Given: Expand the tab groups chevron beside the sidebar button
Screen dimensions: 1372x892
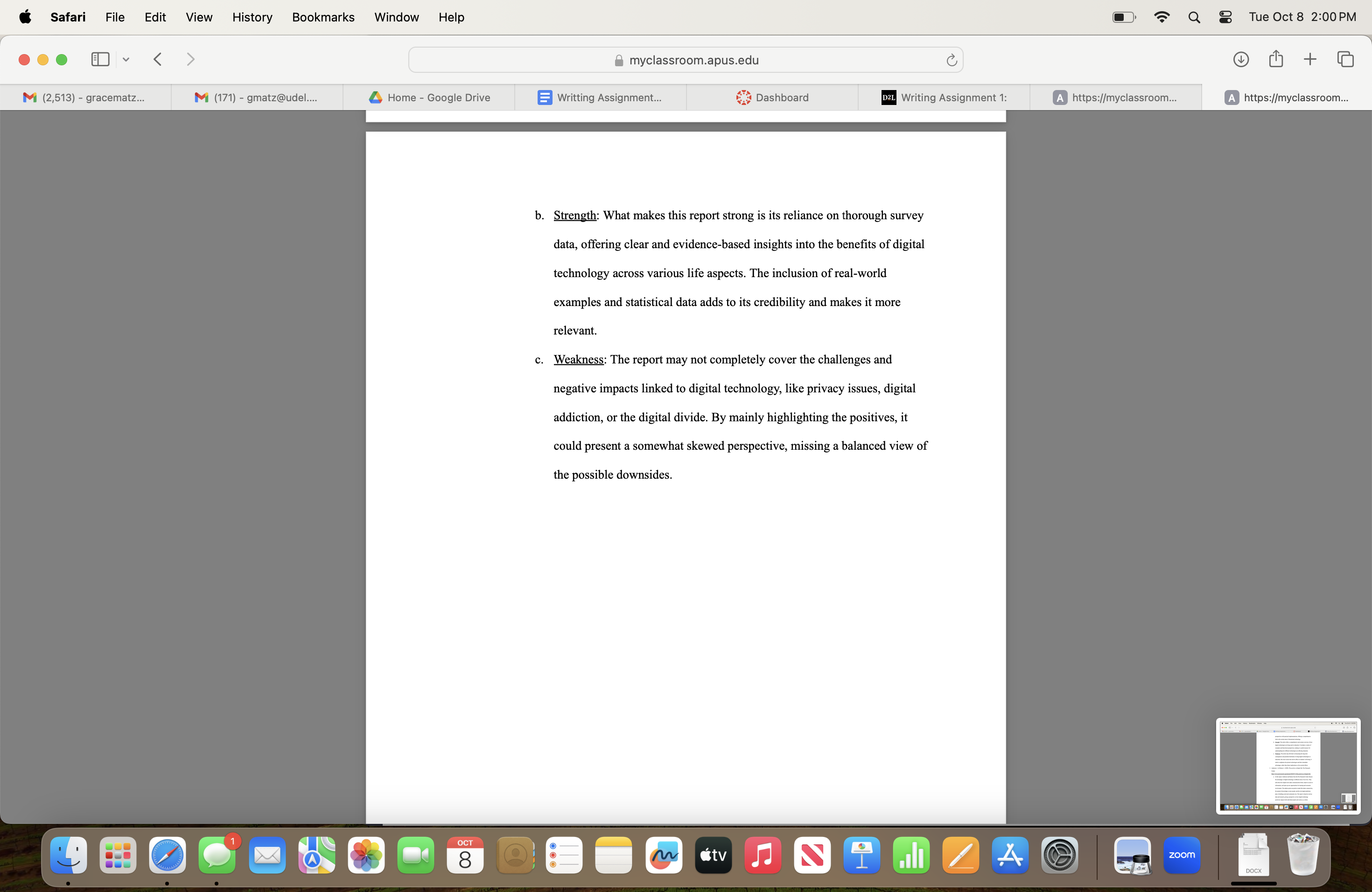Looking at the screenshot, I should click(126, 59).
